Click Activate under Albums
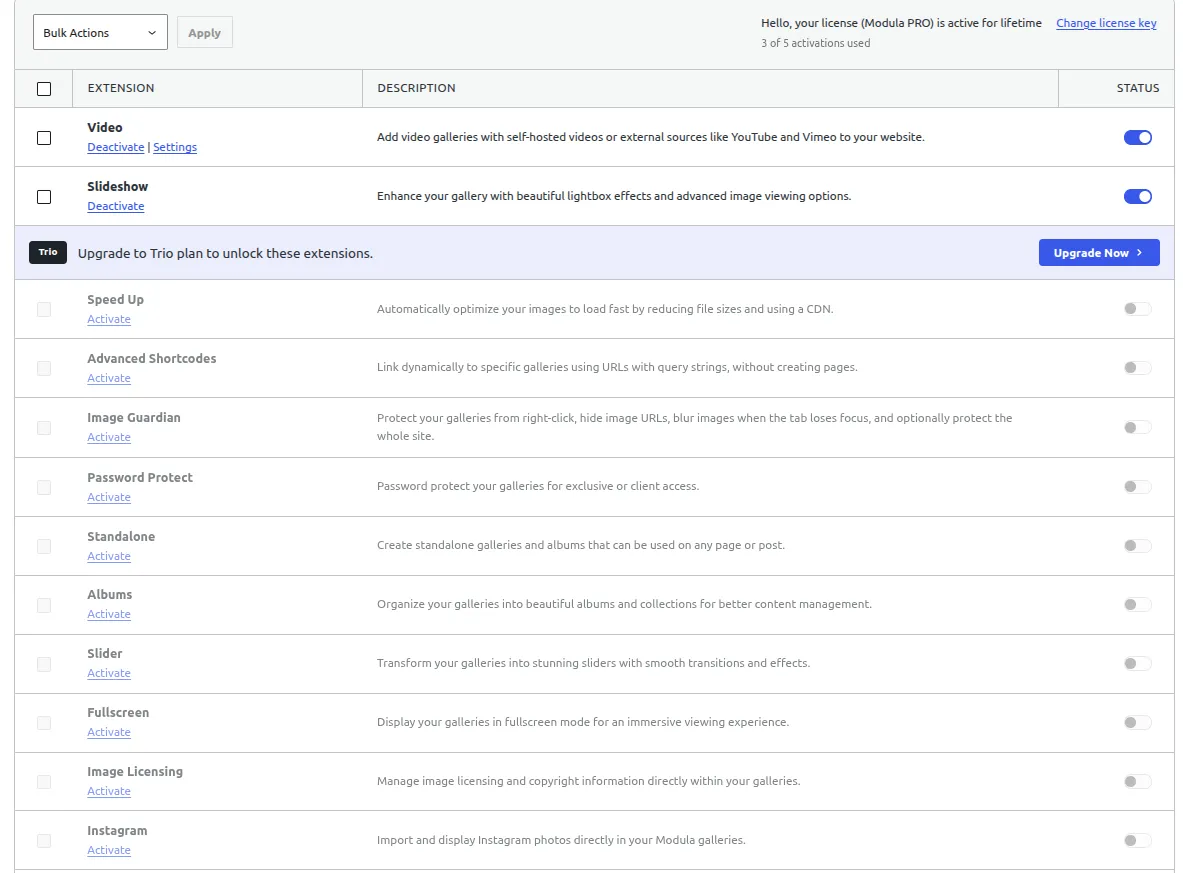The image size is (1183, 873). click(x=109, y=614)
